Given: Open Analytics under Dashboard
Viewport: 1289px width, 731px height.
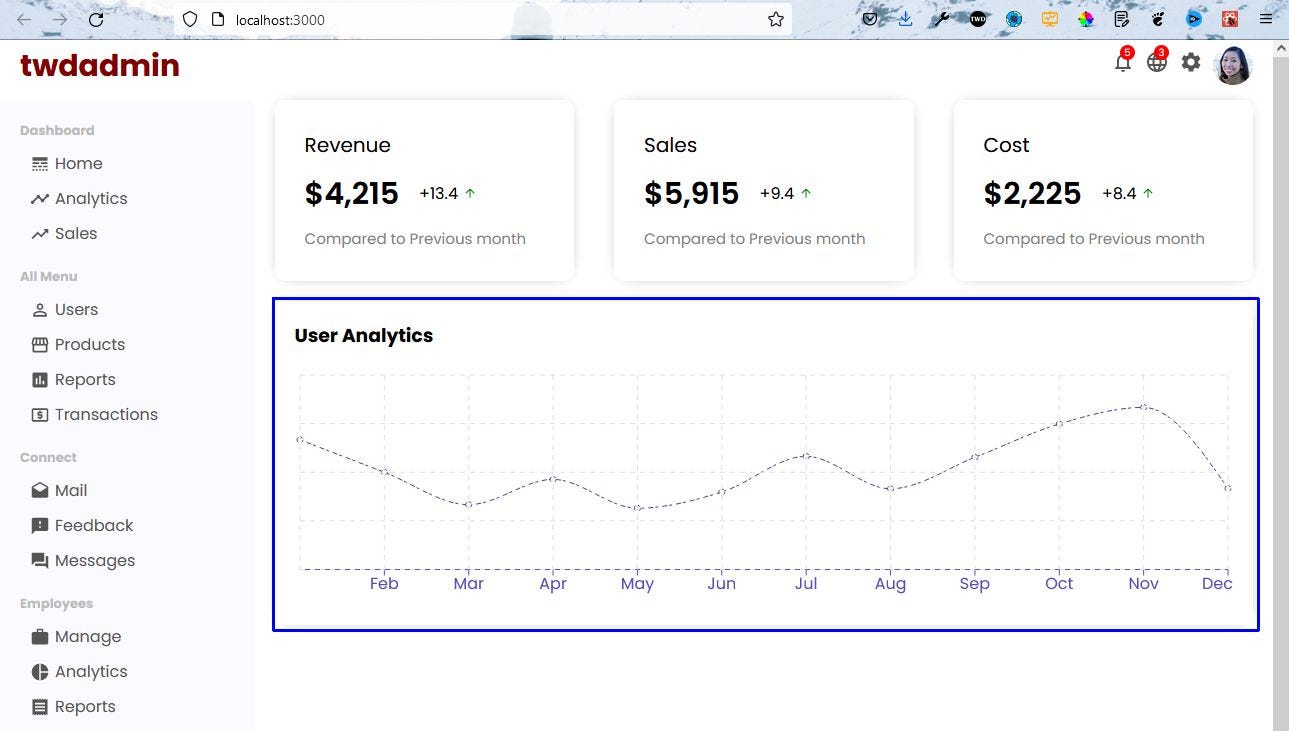Looking at the screenshot, I should click(91, 199).
